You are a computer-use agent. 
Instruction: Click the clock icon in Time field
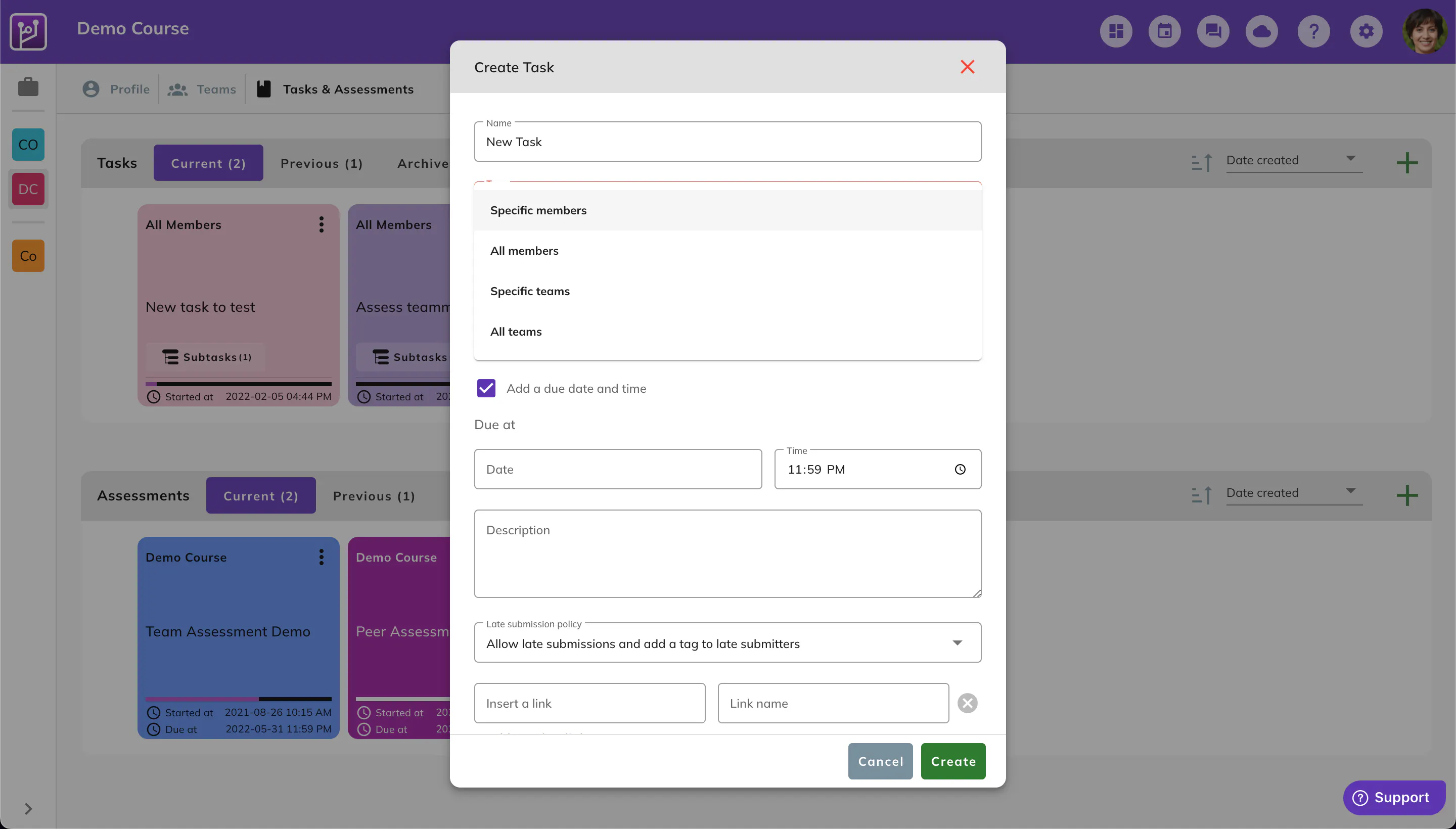[960, 469]
